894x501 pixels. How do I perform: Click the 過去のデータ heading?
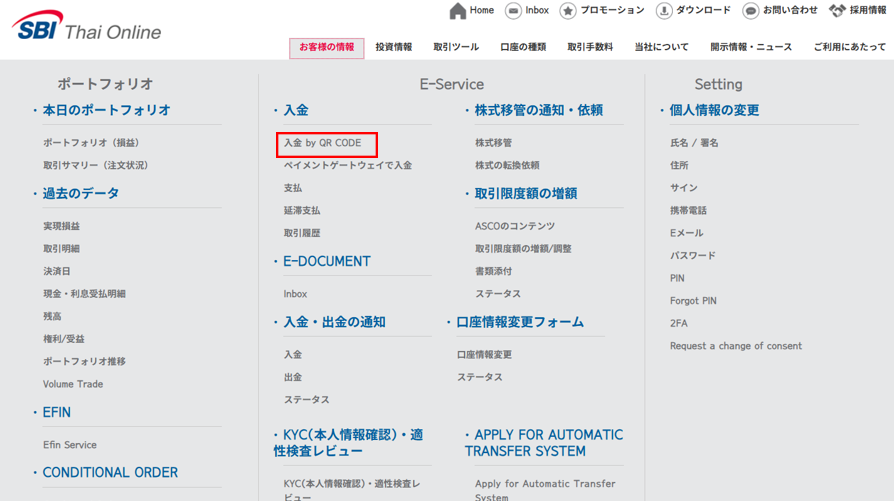(x=81, y=193)
